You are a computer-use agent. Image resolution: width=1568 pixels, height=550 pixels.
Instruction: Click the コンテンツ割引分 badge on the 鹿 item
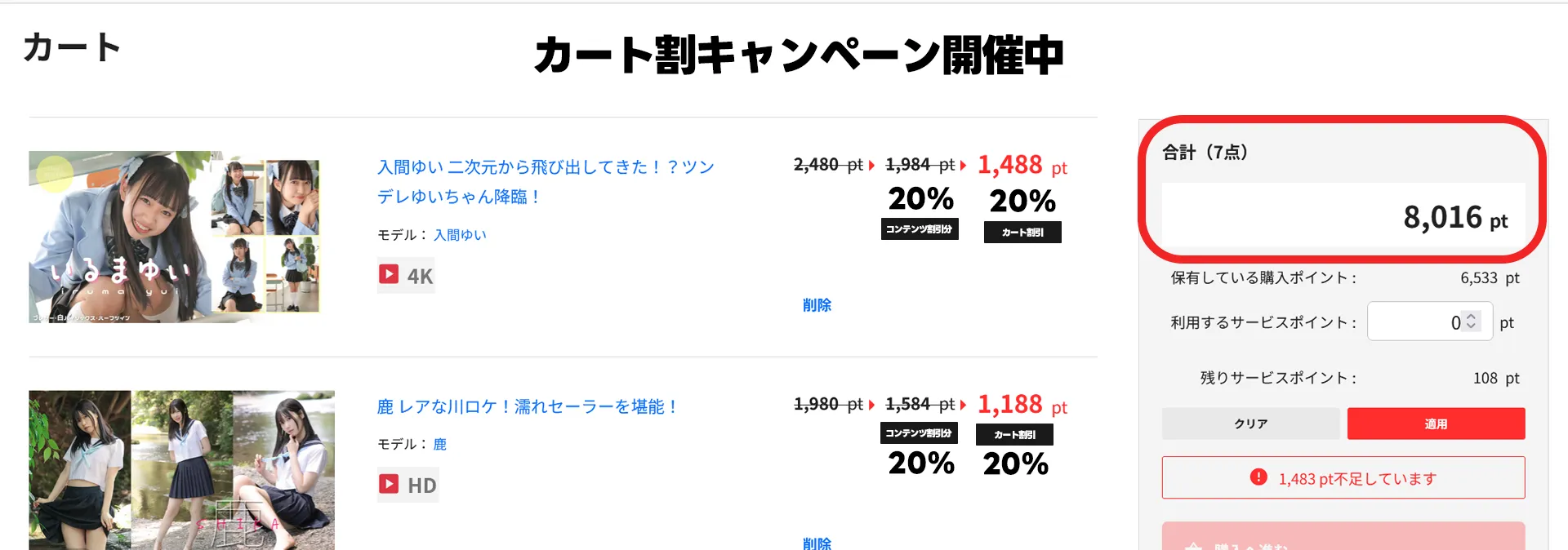tap(919, 432)
